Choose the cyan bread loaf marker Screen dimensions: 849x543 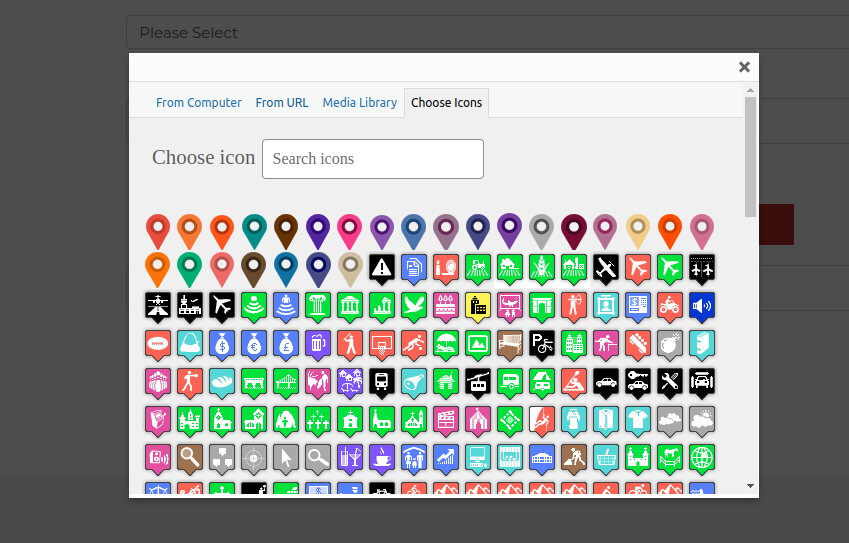tap(222, 382)
